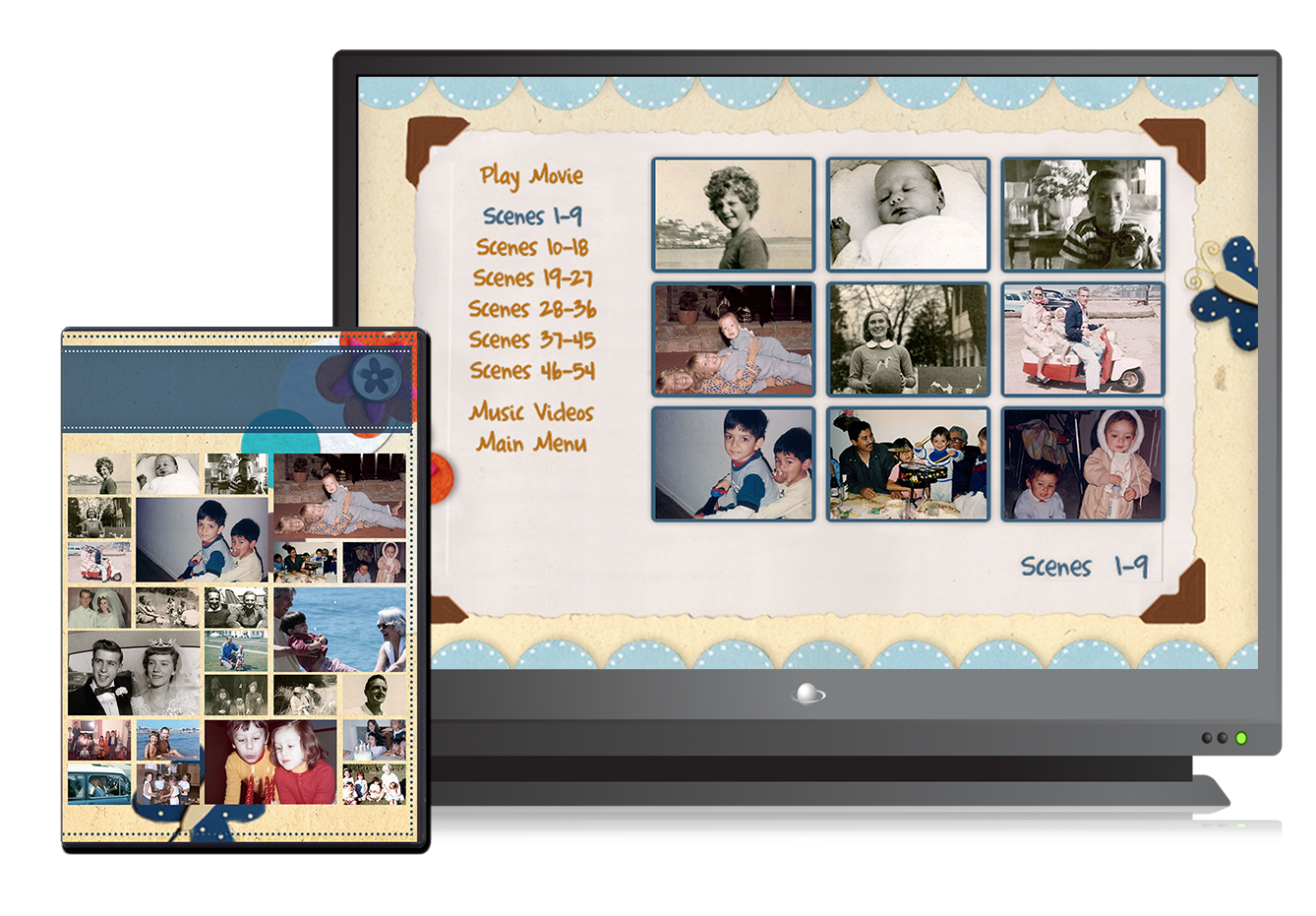1316x916 pixels.
Task: Click the blue butterfly decoration
Action: 1226,292
